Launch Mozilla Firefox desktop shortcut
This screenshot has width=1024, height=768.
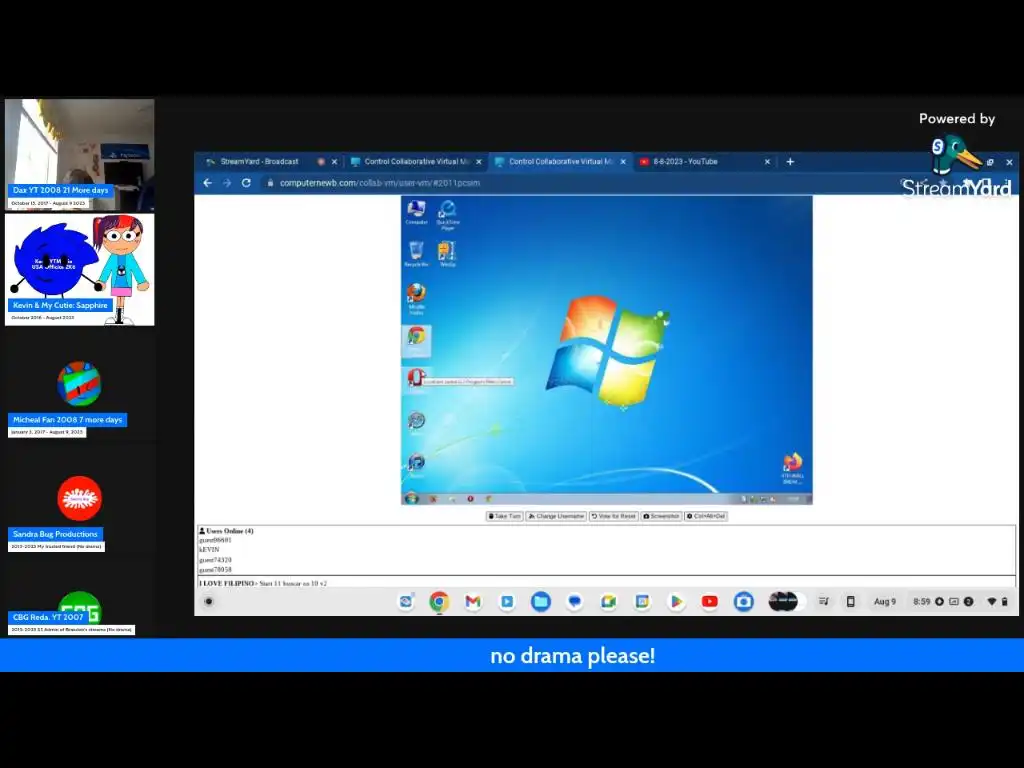coord(416,298)
